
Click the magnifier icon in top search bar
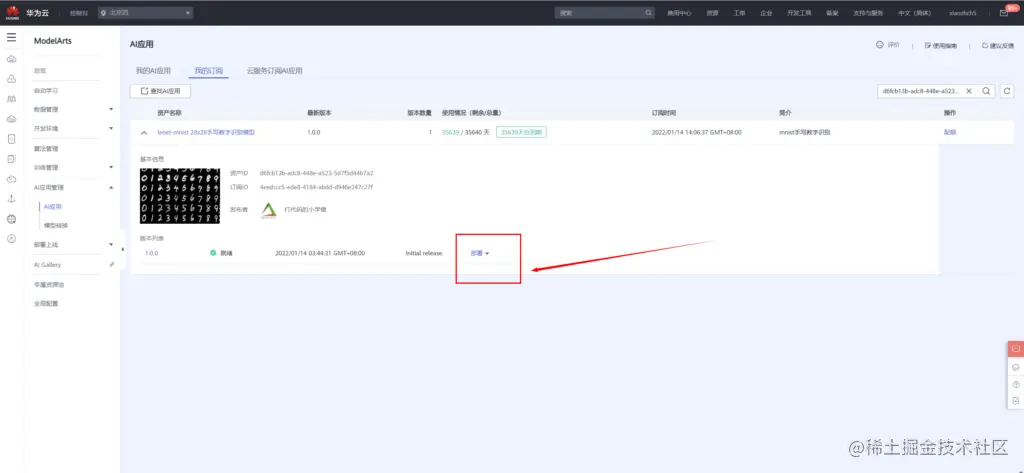[648, 12]
